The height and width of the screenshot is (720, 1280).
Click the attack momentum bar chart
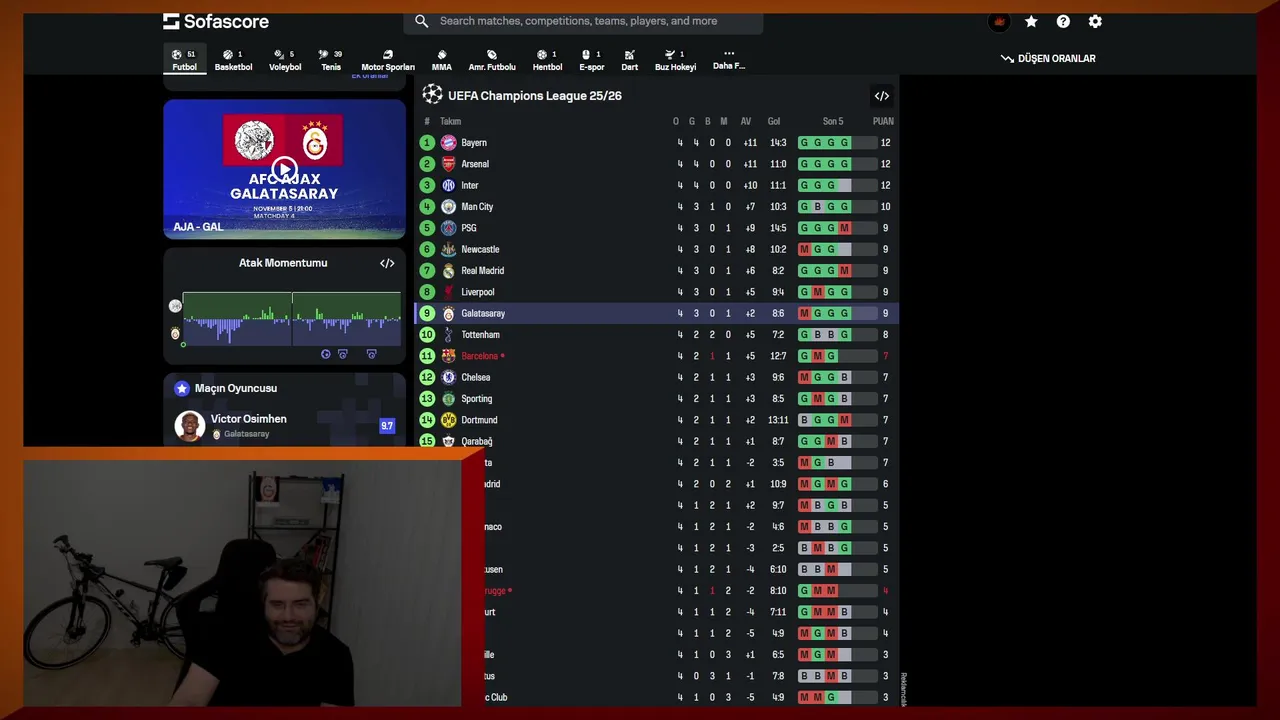[x=292, y=319]
